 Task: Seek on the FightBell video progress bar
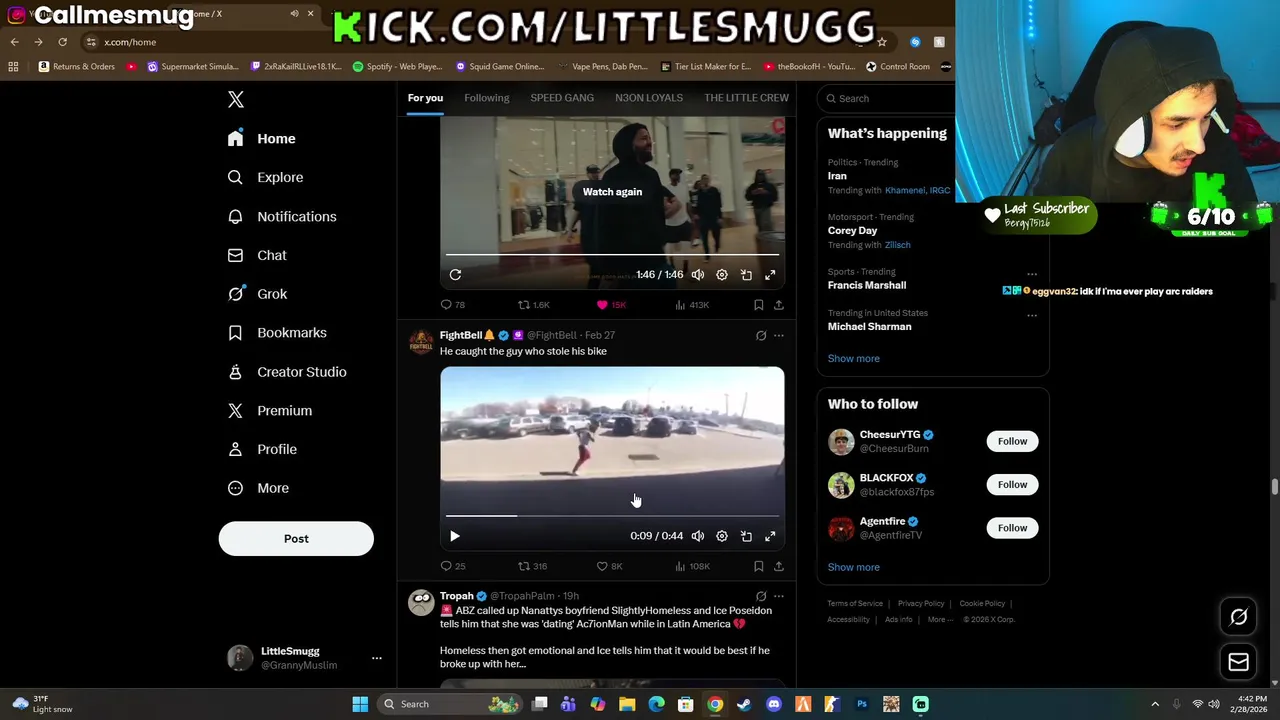click(612, 516)
